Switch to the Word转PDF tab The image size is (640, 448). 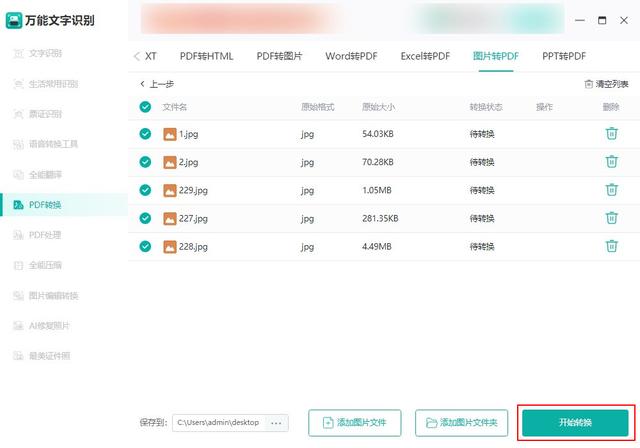pyautogui.click(x=351, y=56)
